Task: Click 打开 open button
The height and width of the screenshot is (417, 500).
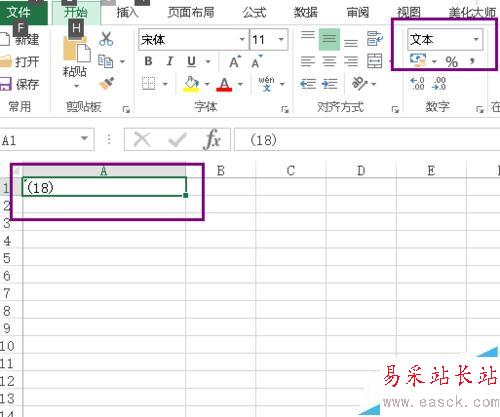Action: coord(19,62)
